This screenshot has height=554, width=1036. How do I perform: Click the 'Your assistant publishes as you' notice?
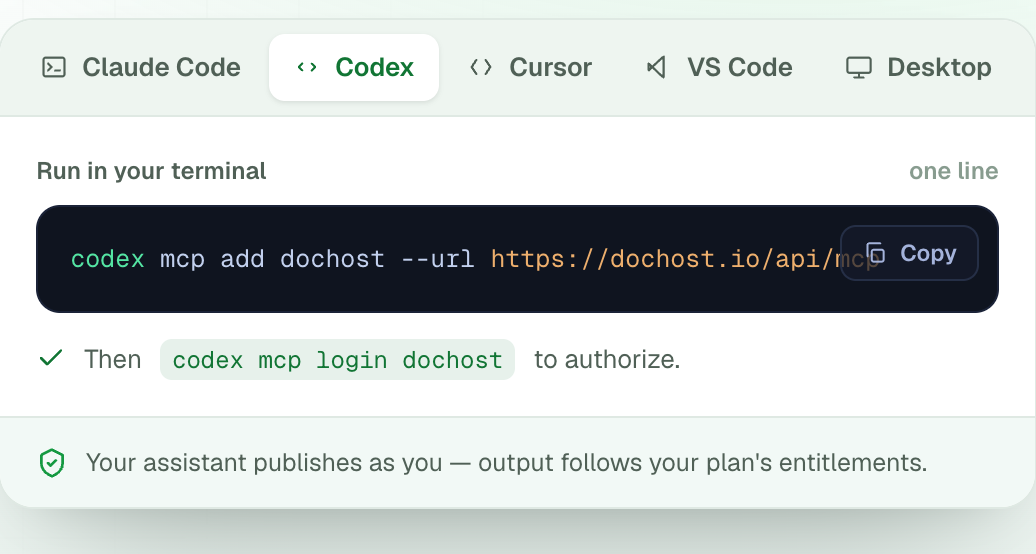click(506, 463)
